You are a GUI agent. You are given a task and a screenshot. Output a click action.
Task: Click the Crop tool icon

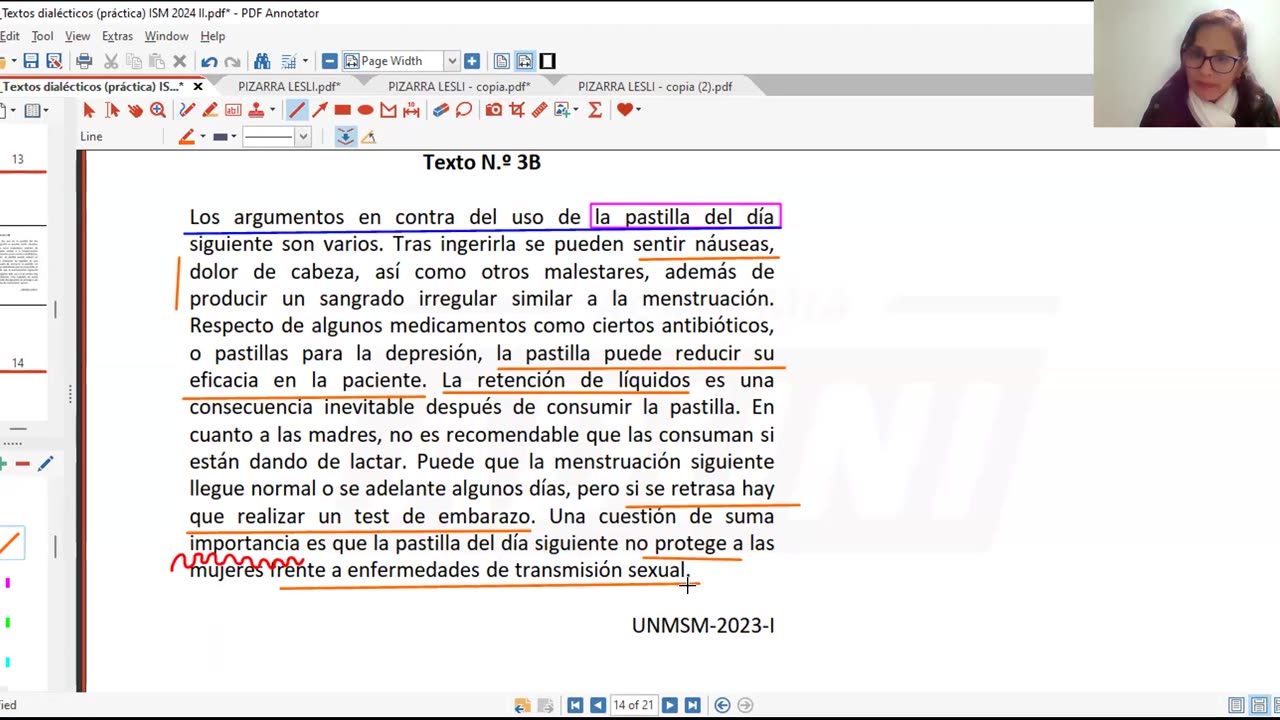pos(517,110)
